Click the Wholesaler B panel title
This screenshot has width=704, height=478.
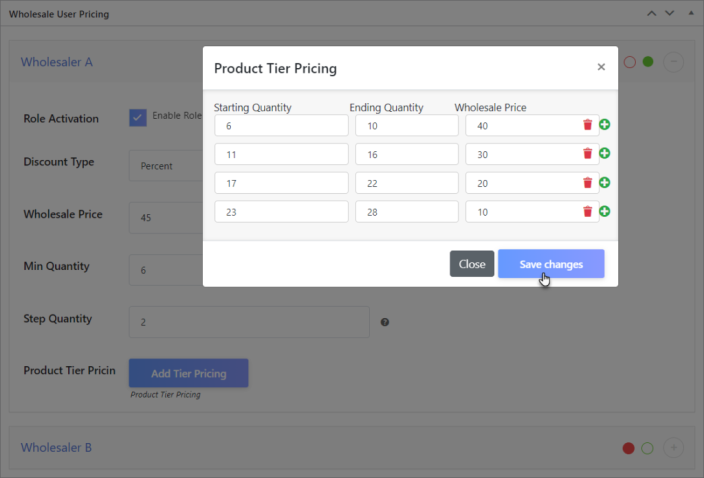point(57,448)
